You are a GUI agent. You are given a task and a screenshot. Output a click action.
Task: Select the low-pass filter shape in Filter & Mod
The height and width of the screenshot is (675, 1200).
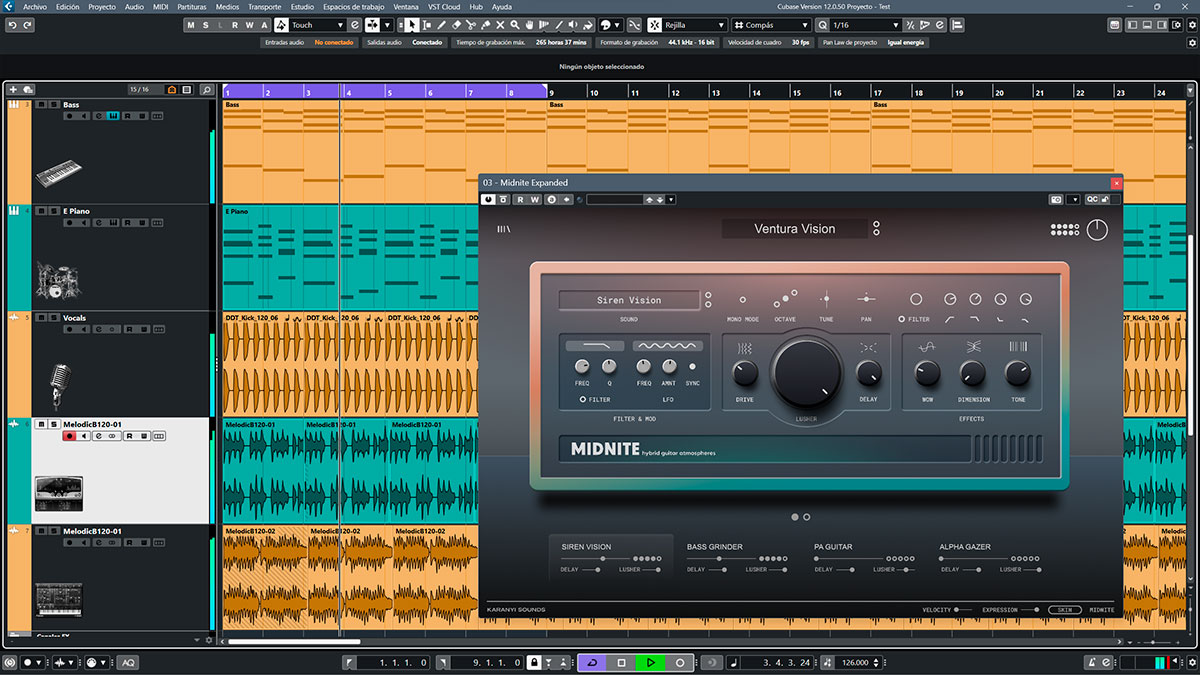click(595, 346)
